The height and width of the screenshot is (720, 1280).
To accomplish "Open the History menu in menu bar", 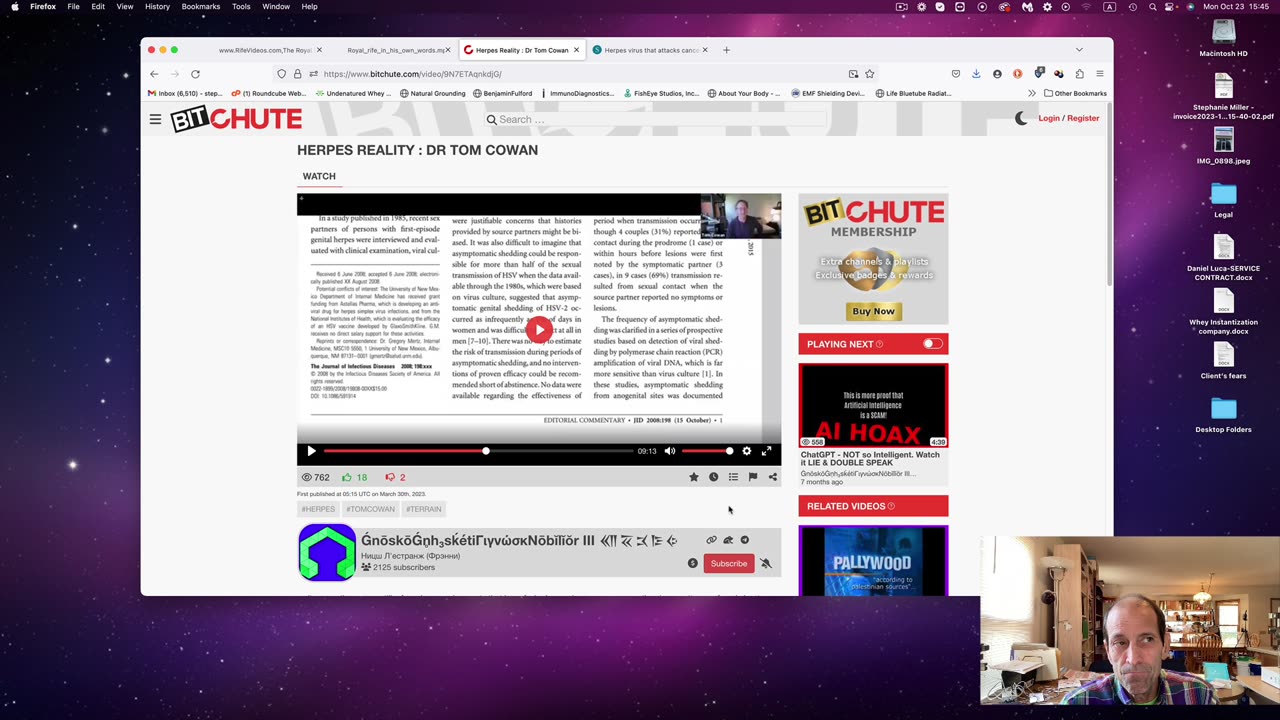I will tap(157, 7).
